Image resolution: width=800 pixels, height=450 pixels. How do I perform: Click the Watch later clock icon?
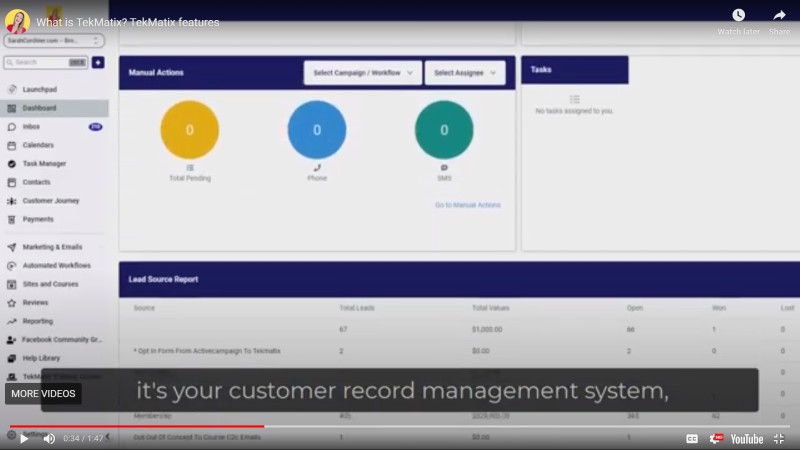click(738, 15)
